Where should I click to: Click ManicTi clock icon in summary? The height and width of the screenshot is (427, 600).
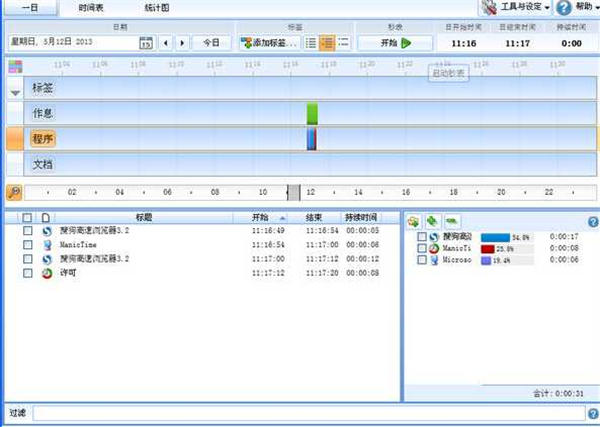pyautogui.click(x=434, y=249)
